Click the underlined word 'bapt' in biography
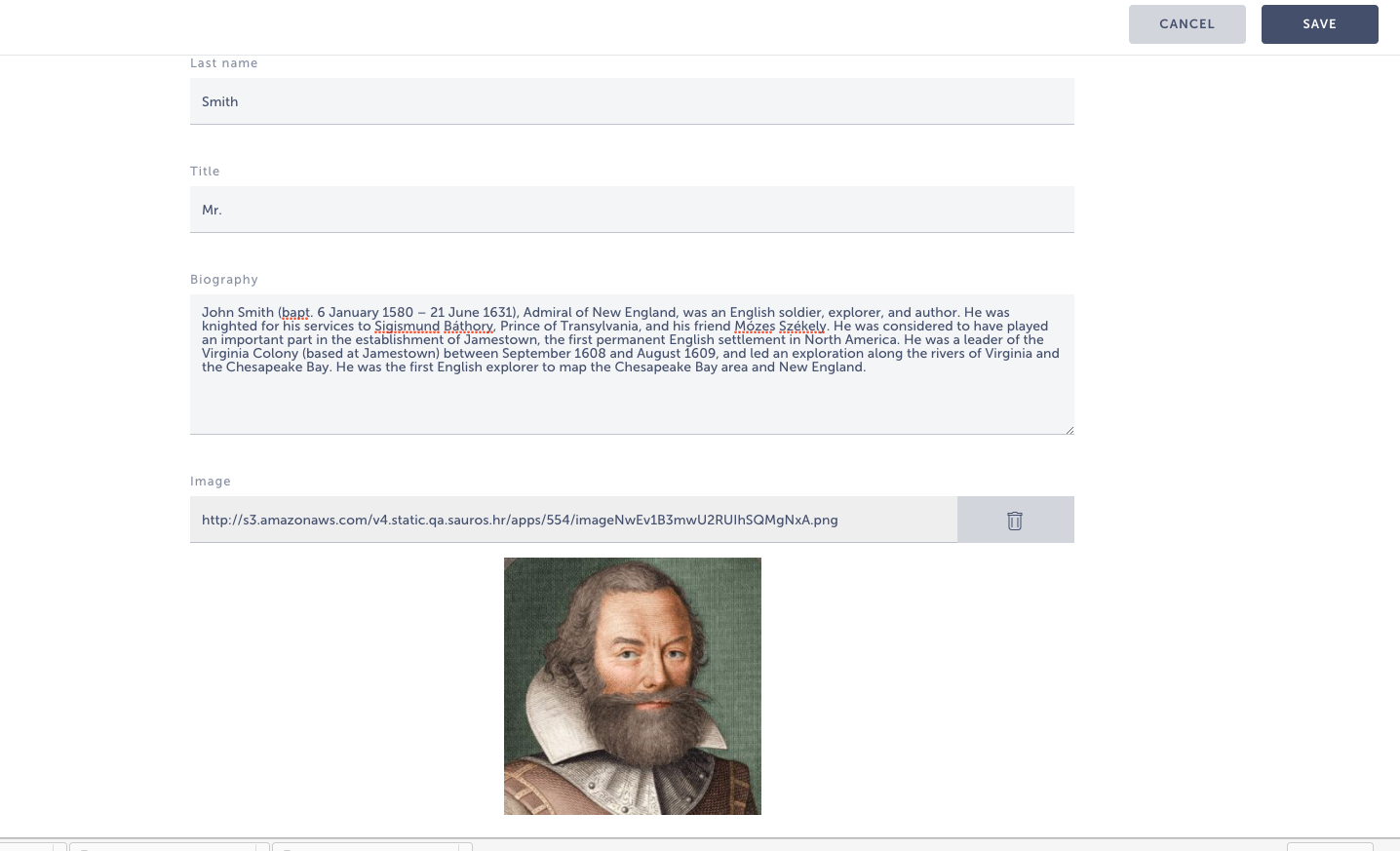 [295, 313]
